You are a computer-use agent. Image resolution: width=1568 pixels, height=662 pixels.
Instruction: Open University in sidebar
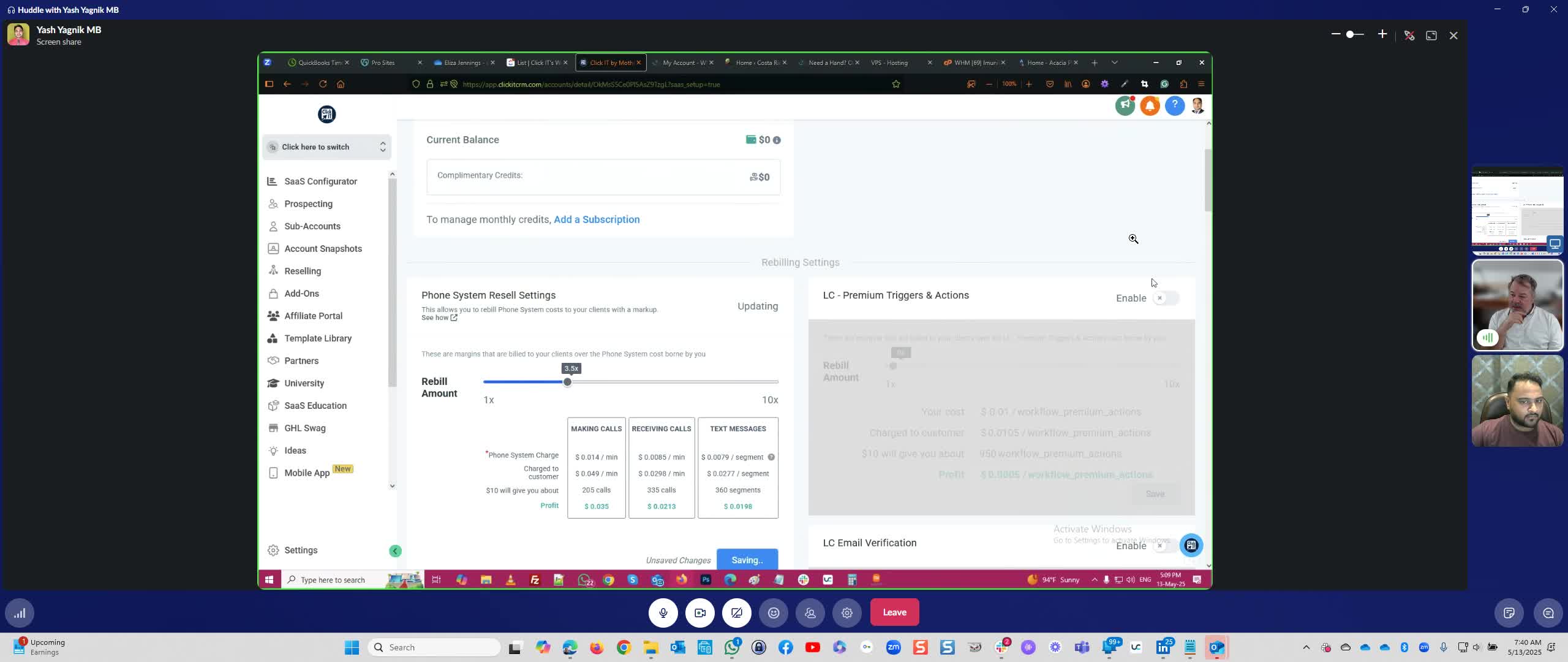pyautogui.click(x=304, y=383)
